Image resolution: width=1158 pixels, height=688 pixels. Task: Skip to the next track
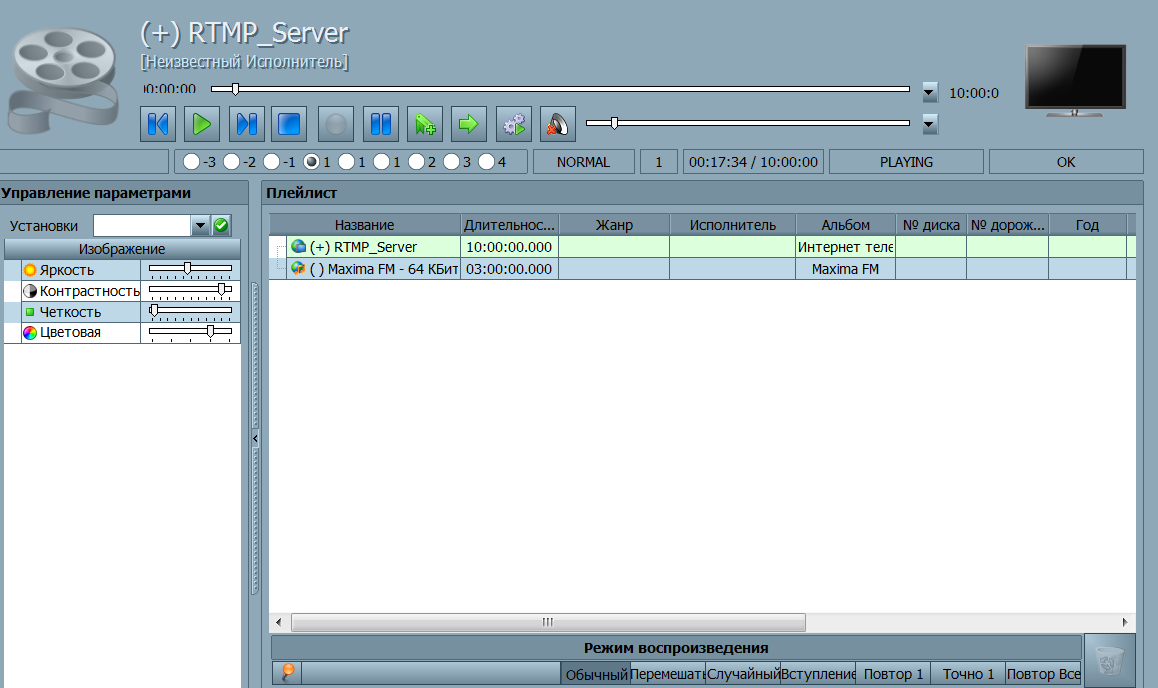246,124
